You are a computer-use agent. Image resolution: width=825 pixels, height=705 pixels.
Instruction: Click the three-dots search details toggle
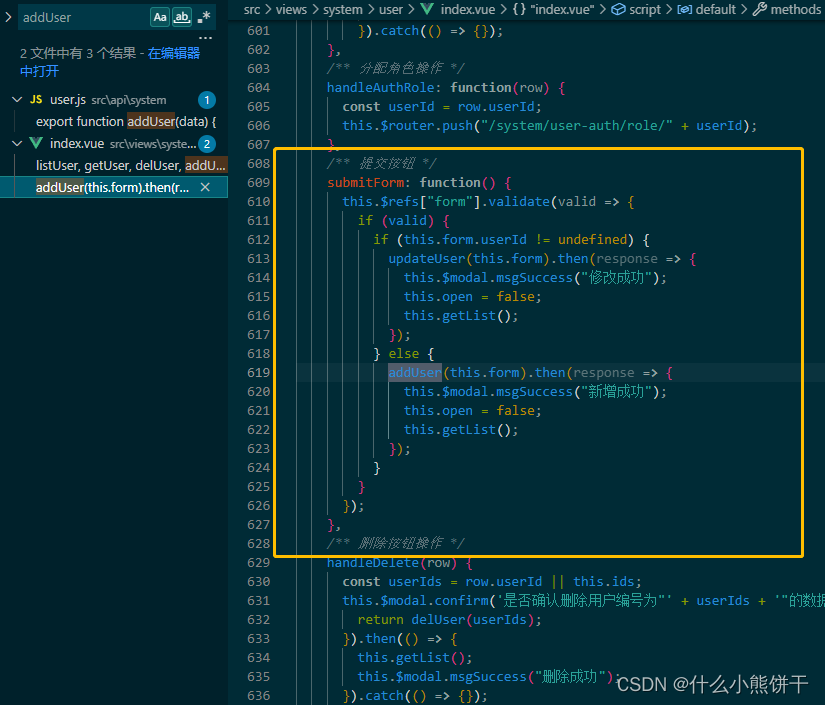206,39
